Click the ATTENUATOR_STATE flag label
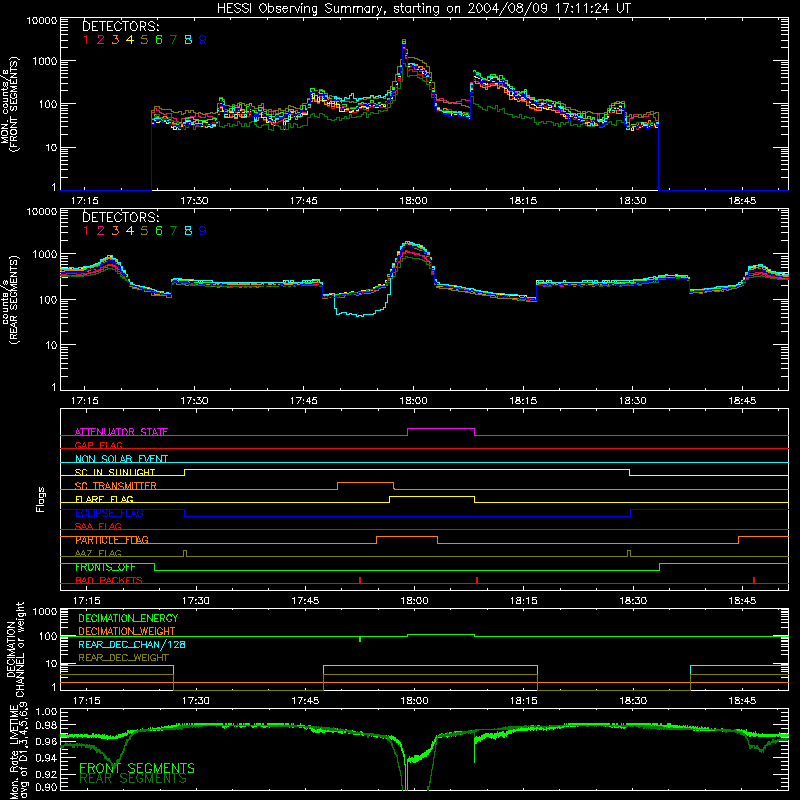Screen dimensions: 800x800 click(x=121, y=432)
